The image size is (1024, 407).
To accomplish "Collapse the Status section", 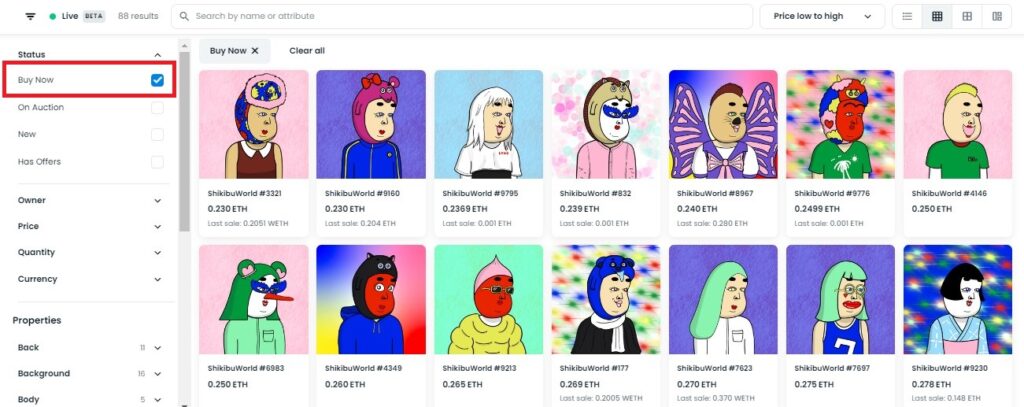I will coord(157,55).
